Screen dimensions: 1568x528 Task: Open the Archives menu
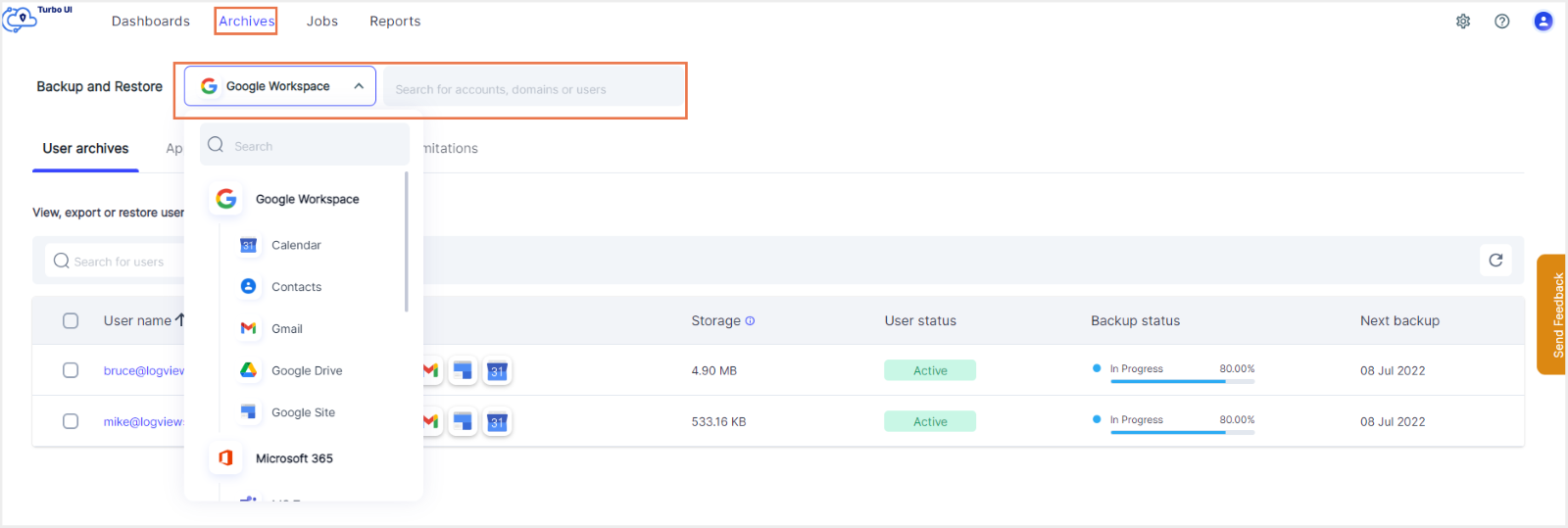(x=247, y=21)
